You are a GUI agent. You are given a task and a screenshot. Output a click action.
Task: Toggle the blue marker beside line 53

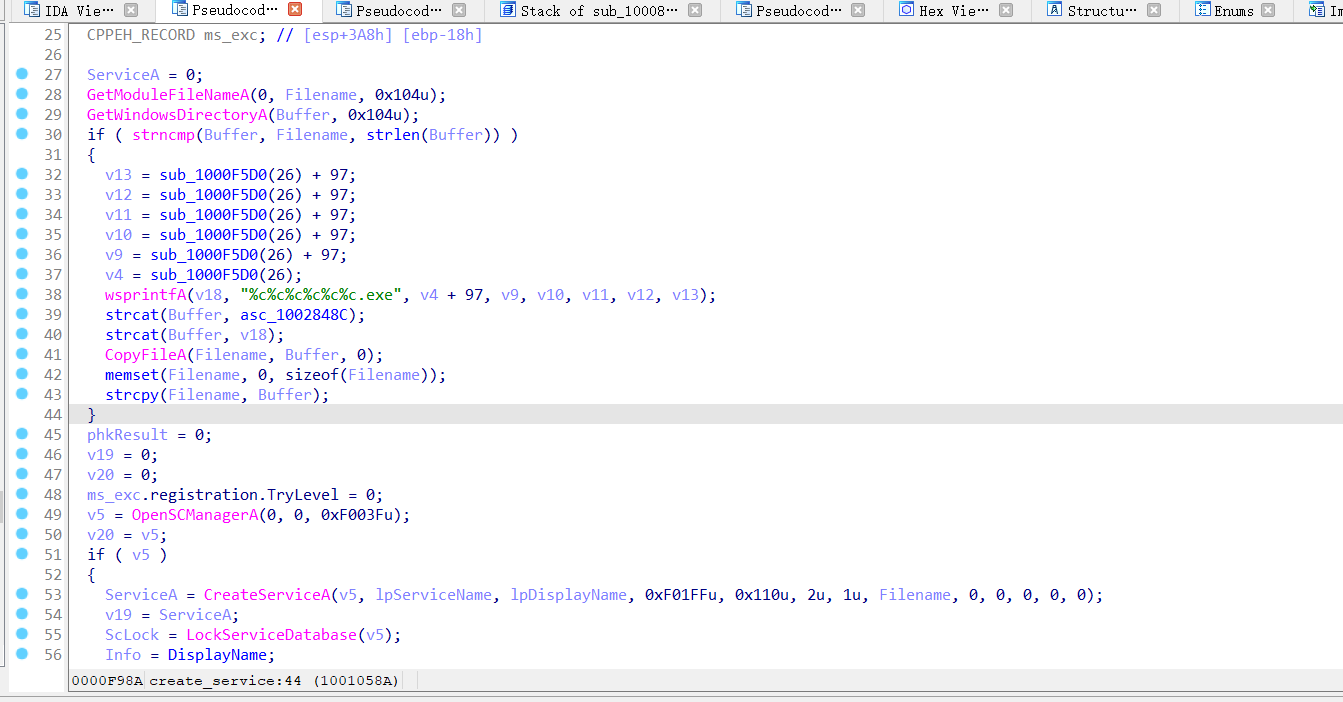[22, 594]
